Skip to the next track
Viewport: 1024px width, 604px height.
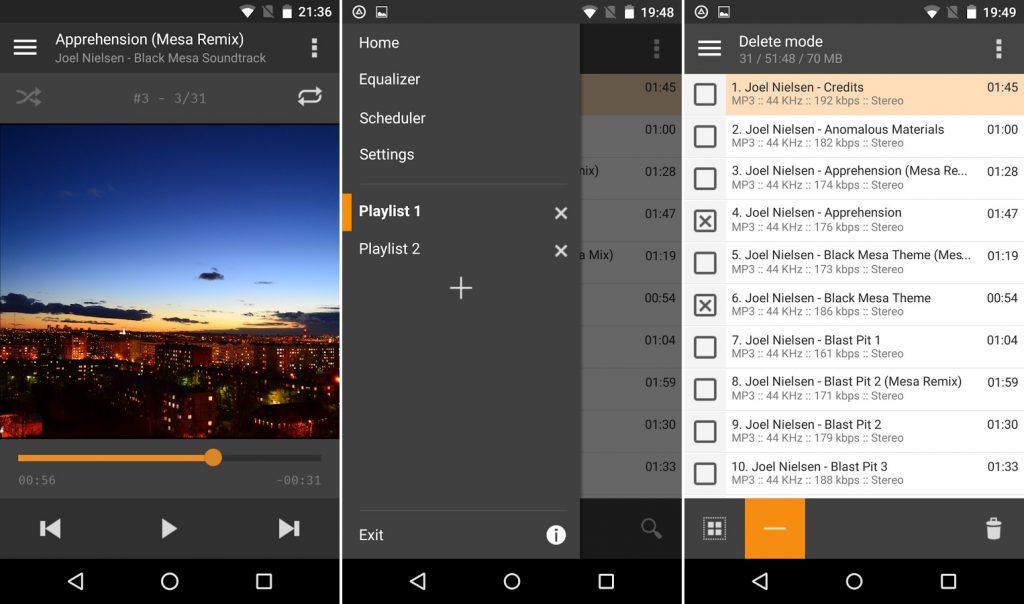(x=289, y=529)
